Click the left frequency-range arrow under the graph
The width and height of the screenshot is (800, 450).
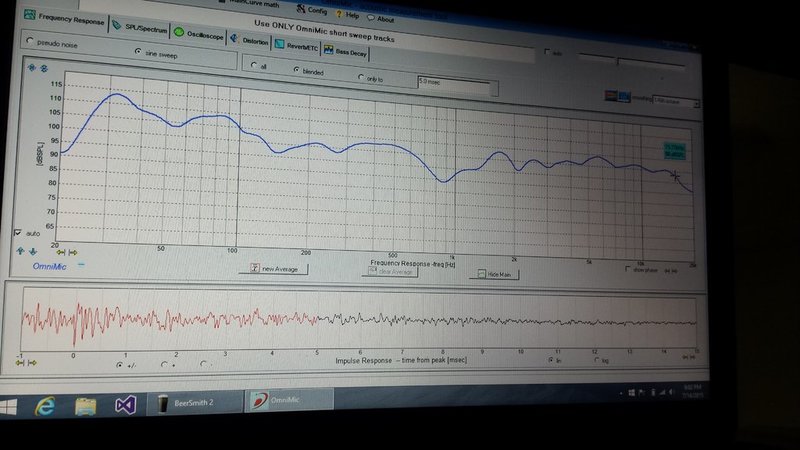coord(61,252)
